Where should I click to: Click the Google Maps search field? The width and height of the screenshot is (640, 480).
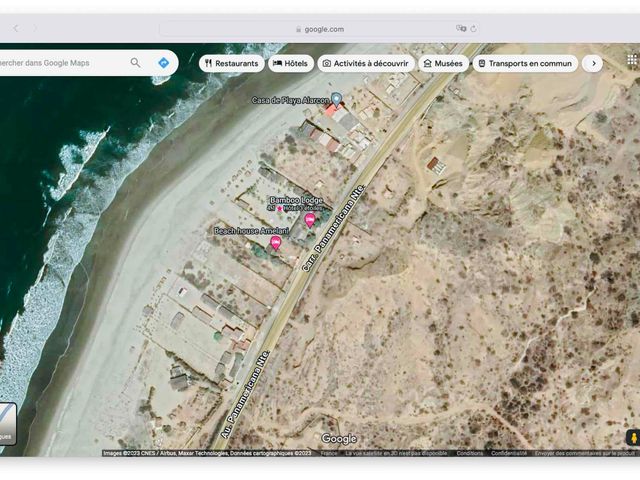61,63
